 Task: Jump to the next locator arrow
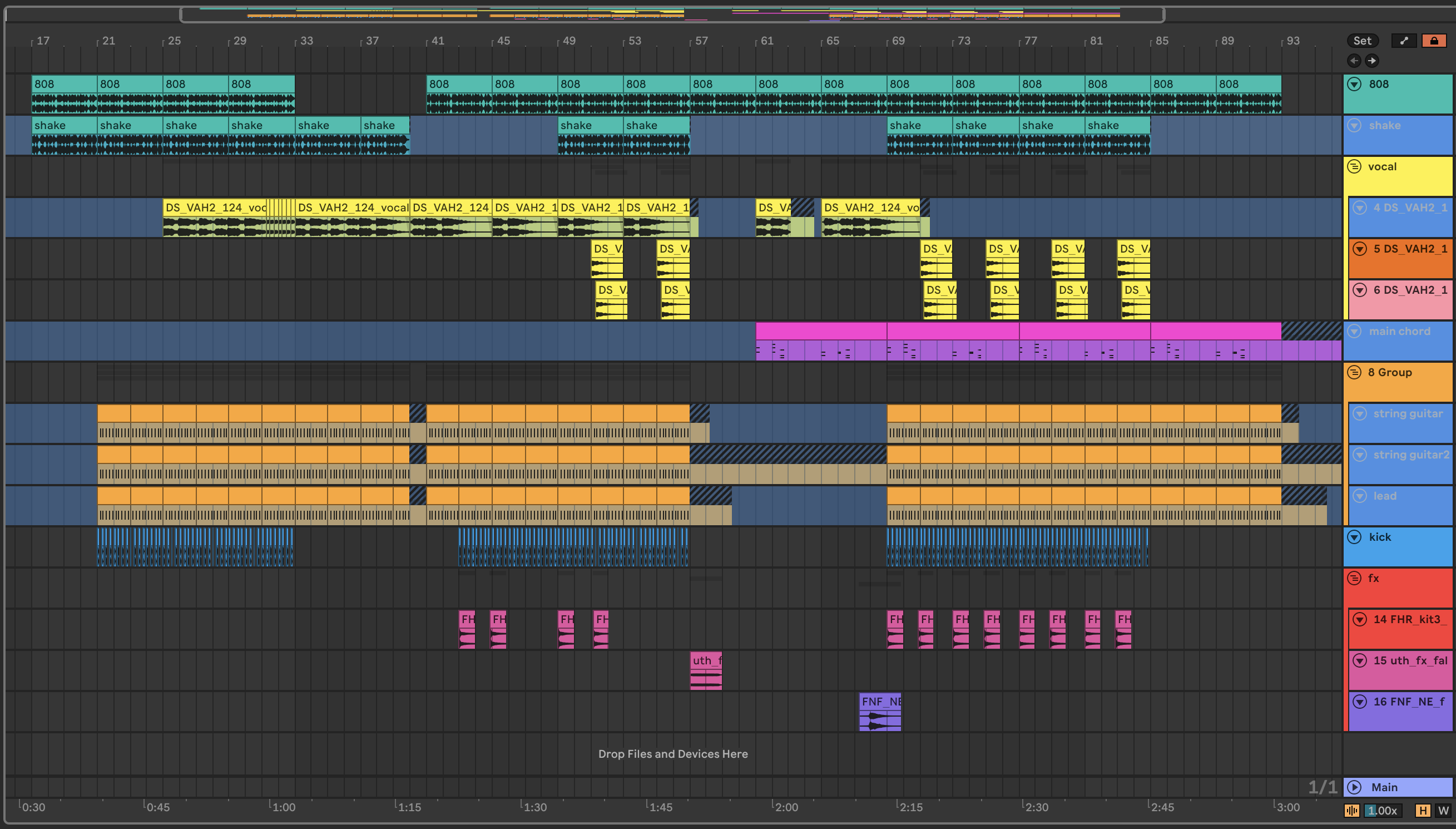click(1372, 60)
